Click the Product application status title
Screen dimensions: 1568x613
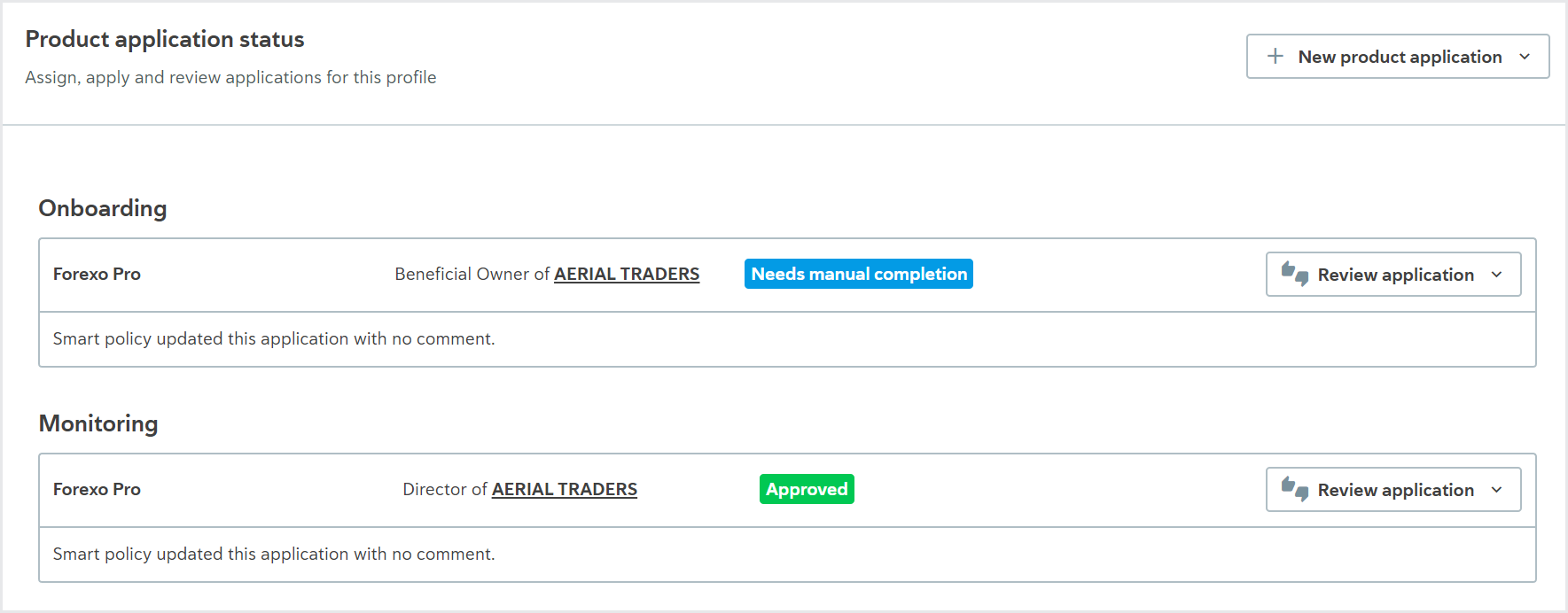click(x=165, y=39)
